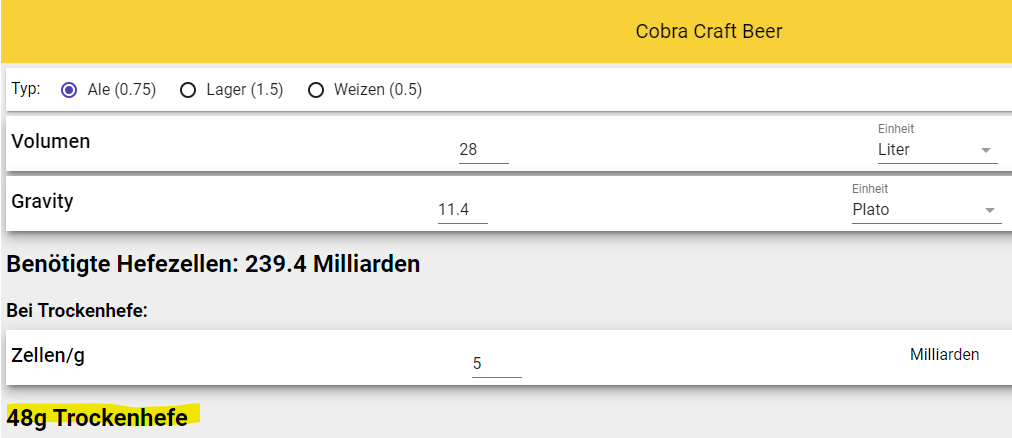Click the Volumen input showing 28

pyautogui.click(x=483, y=150)
